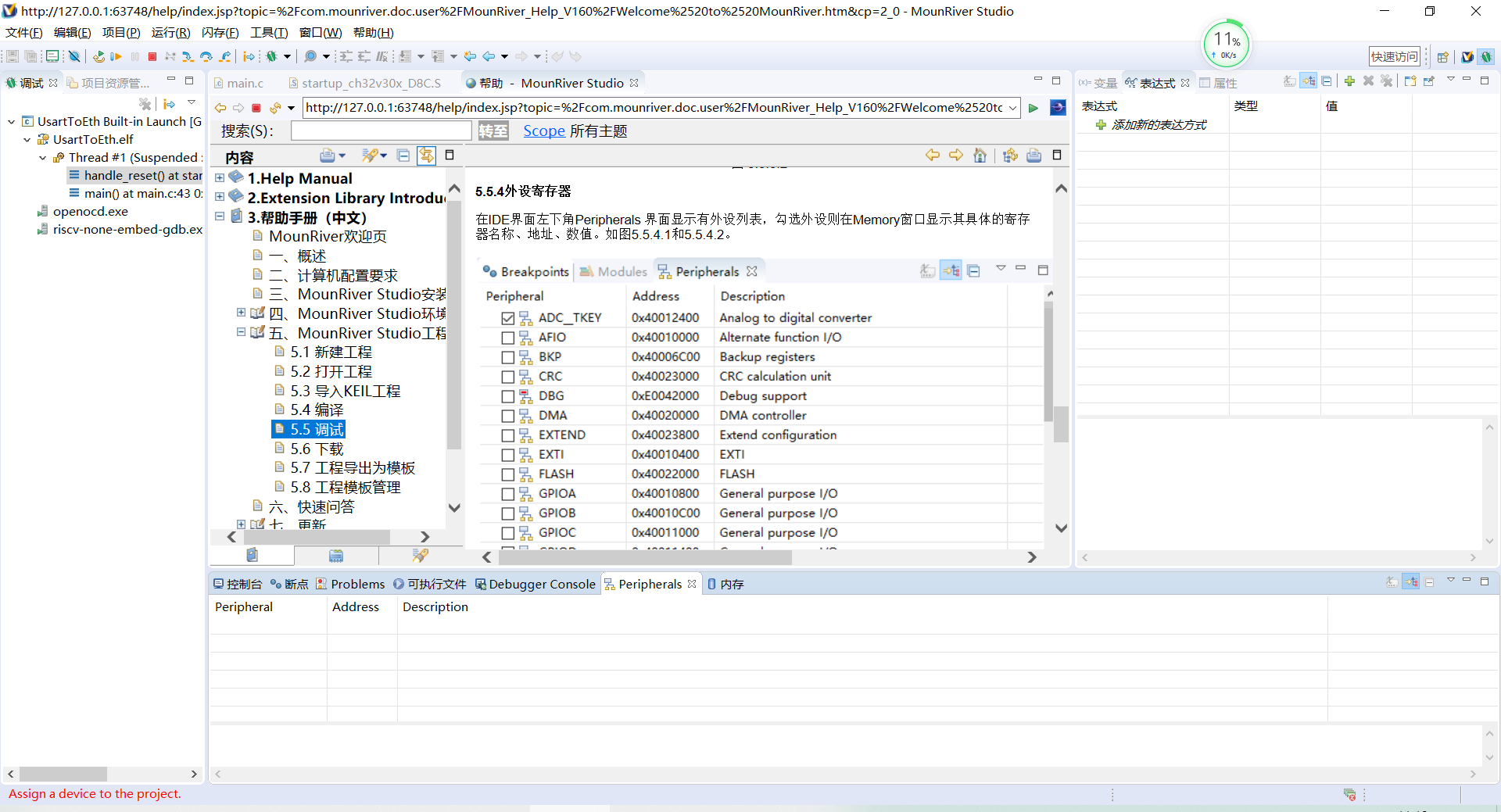Image resolution: width=1501 pixels, height=812 pixels.
Task: Switch to MounRiver C/C++ perspective icon
Action: click(1467, 56)
